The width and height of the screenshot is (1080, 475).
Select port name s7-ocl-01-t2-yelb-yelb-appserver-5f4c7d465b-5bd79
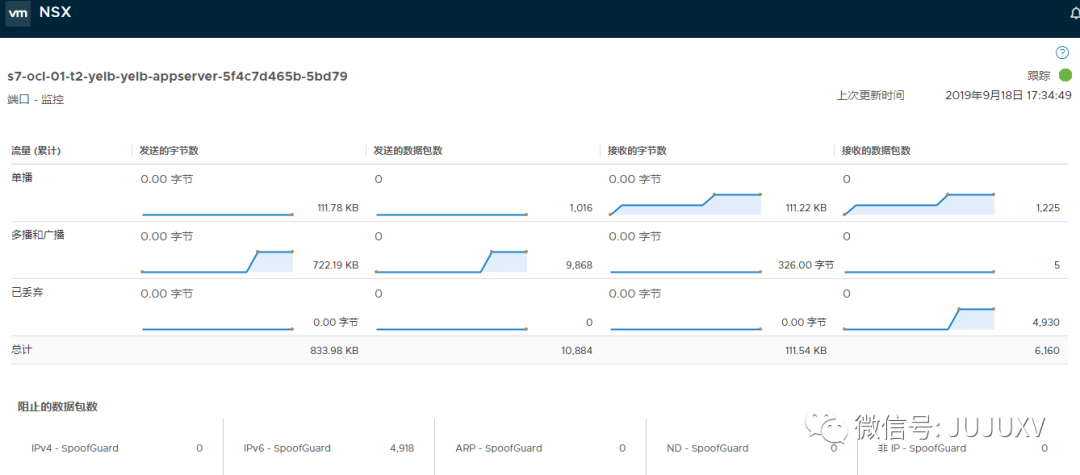pos(177,76)
